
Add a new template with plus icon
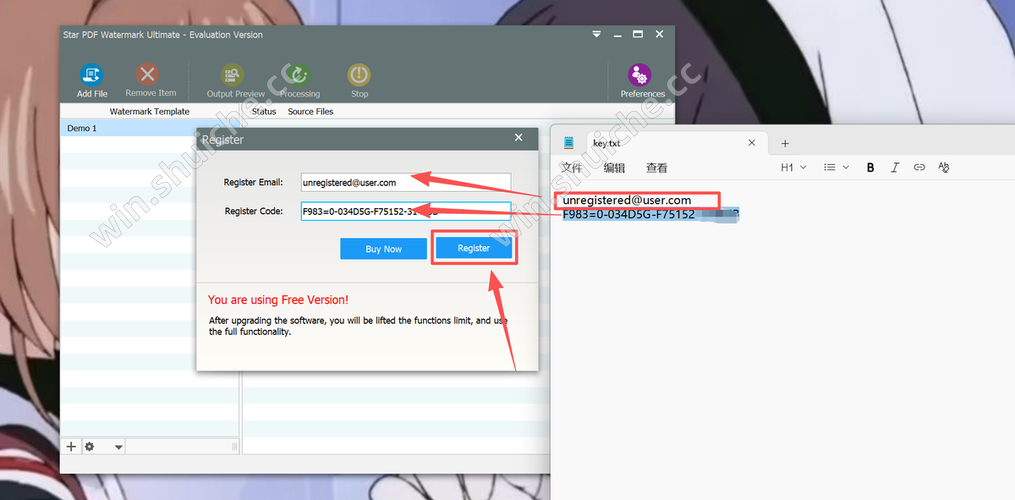[x=71, y=446]
